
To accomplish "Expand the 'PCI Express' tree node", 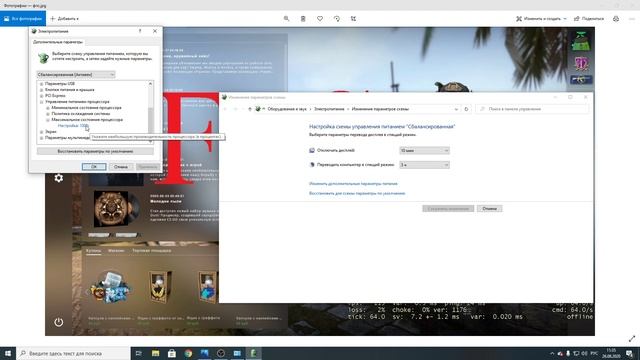I will tap(42, 96).
